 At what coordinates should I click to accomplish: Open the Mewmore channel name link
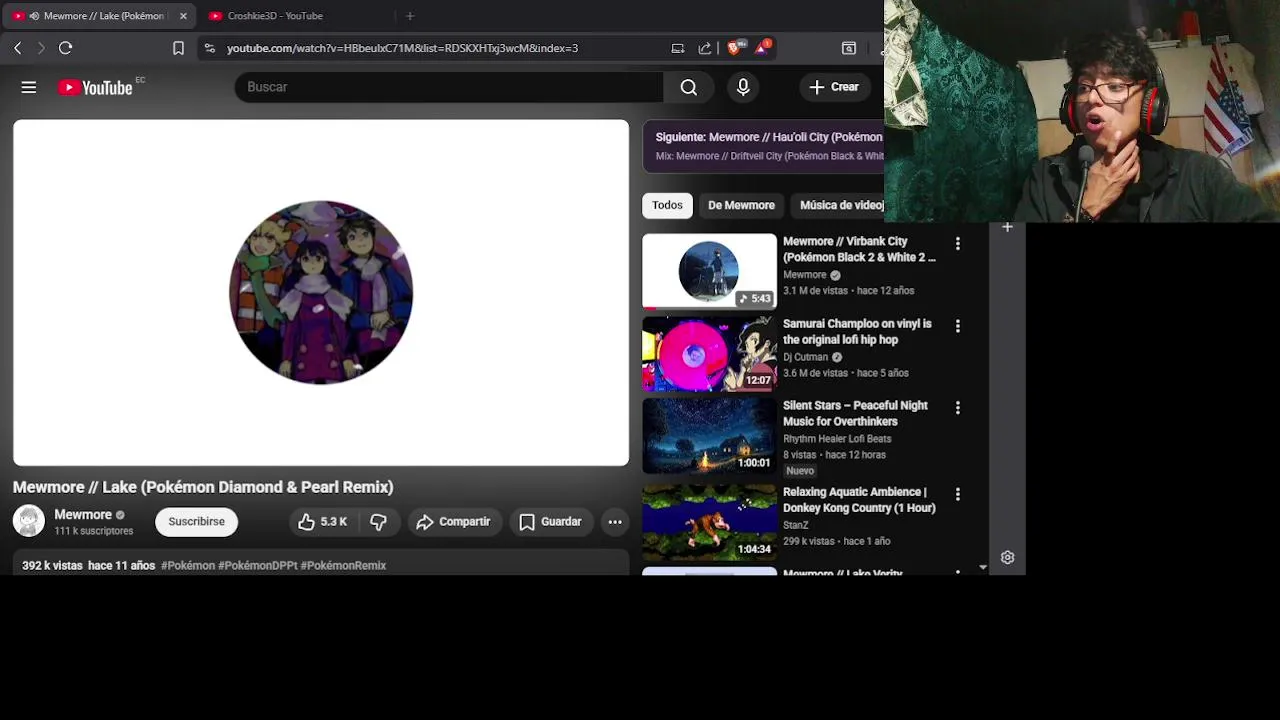[x=83, y=515]
